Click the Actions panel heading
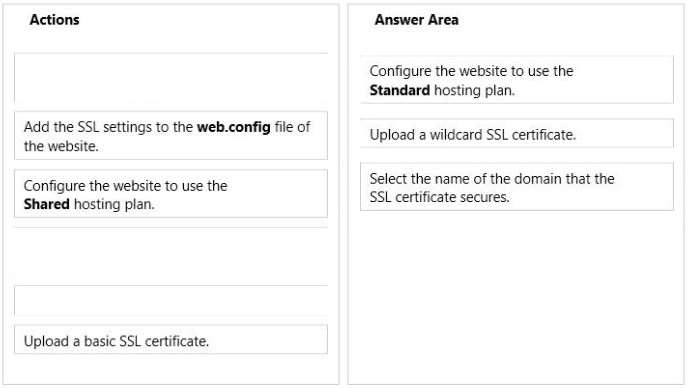 point(54,20)
